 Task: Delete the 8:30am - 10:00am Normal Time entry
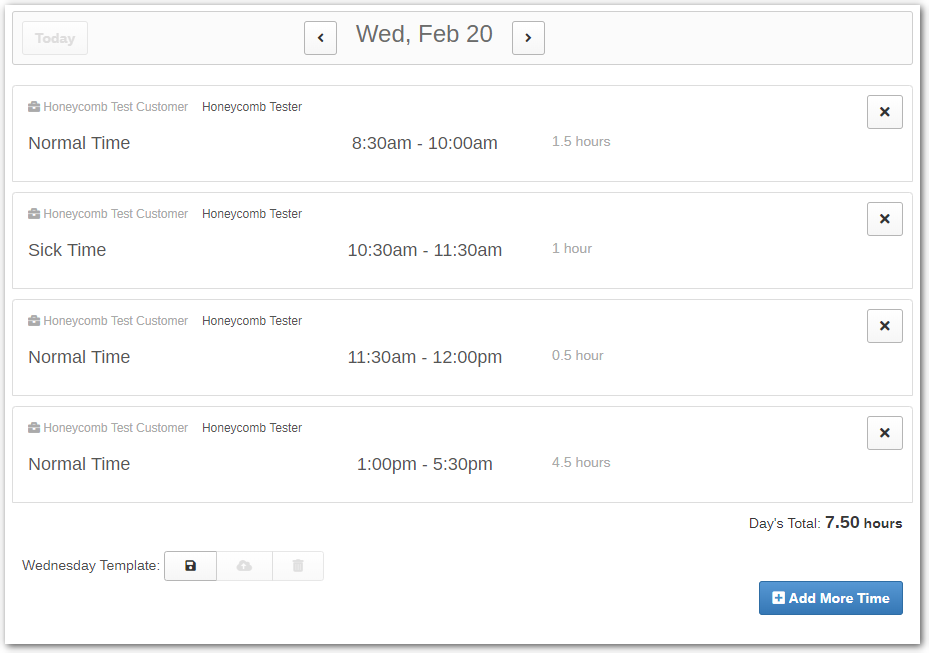point(884,112)
